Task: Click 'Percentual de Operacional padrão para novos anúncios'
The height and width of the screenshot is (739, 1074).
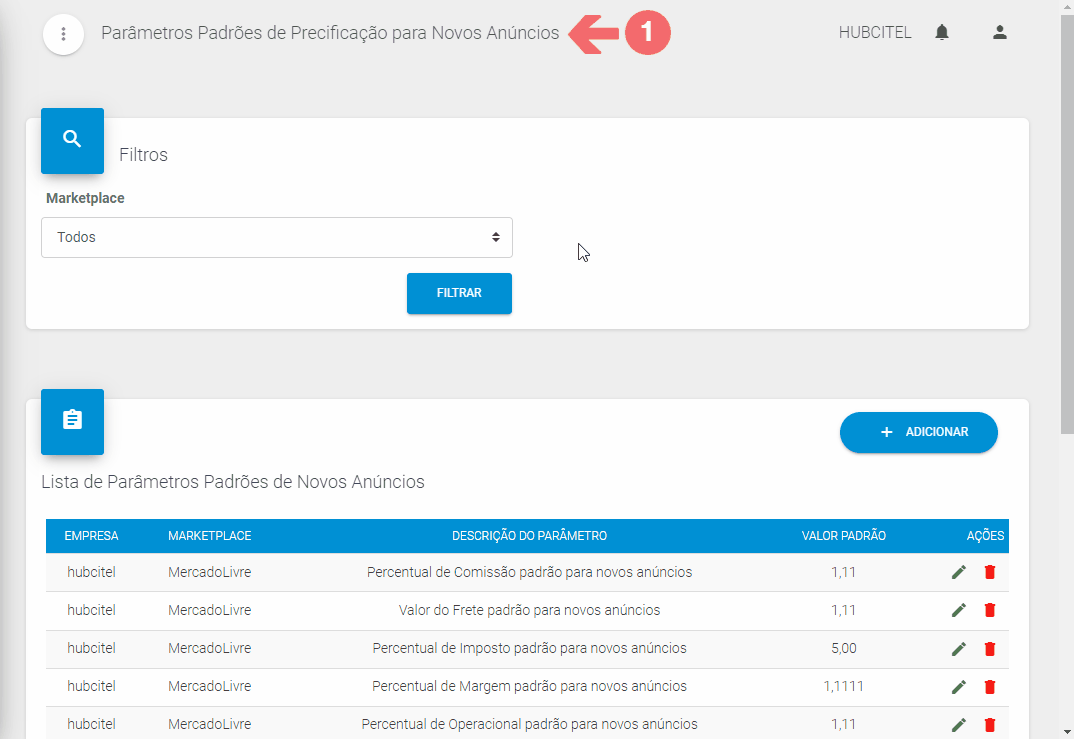Action: click(529, 724)
